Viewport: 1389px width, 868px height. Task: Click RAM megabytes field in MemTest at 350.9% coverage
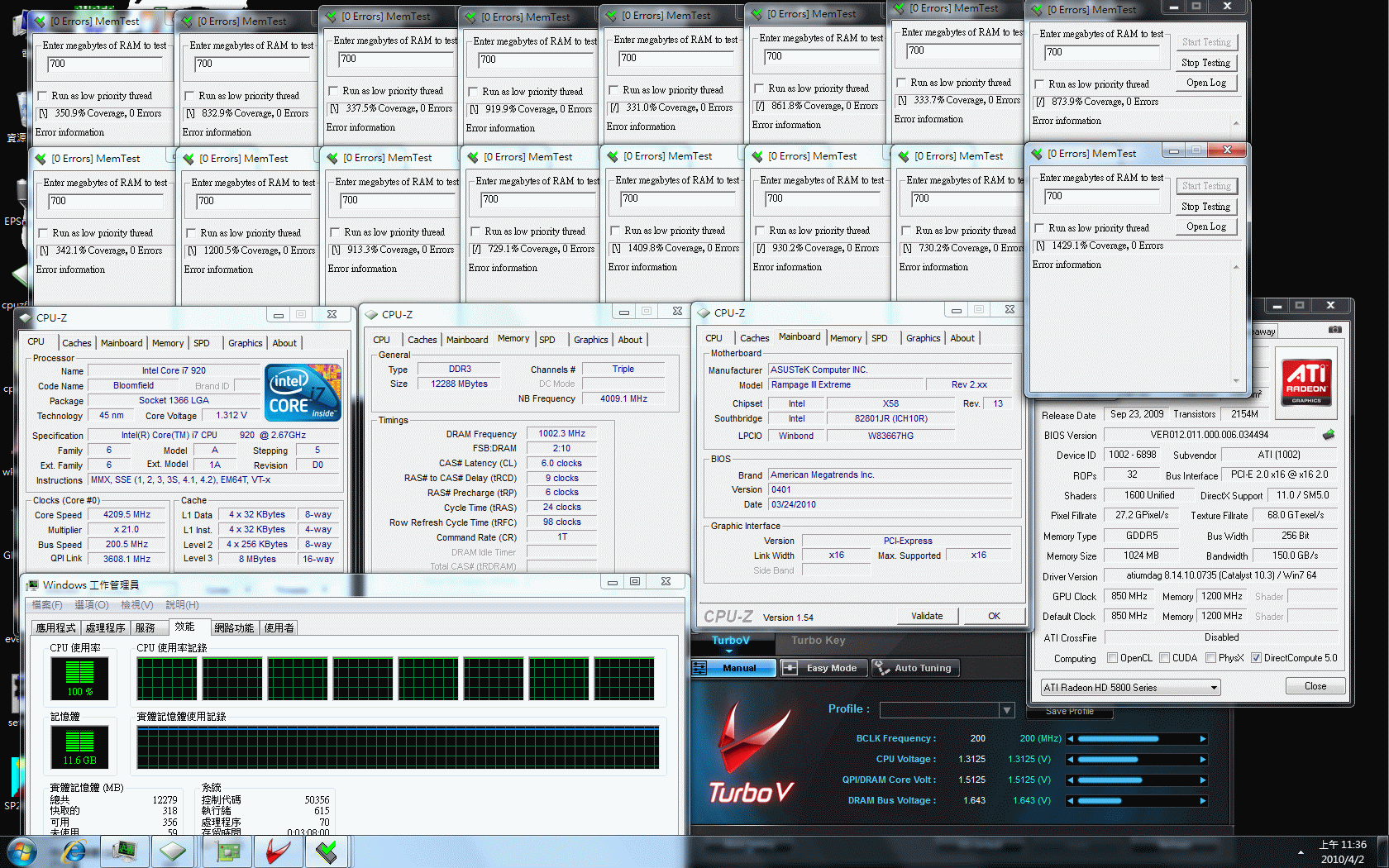(105, 64)
